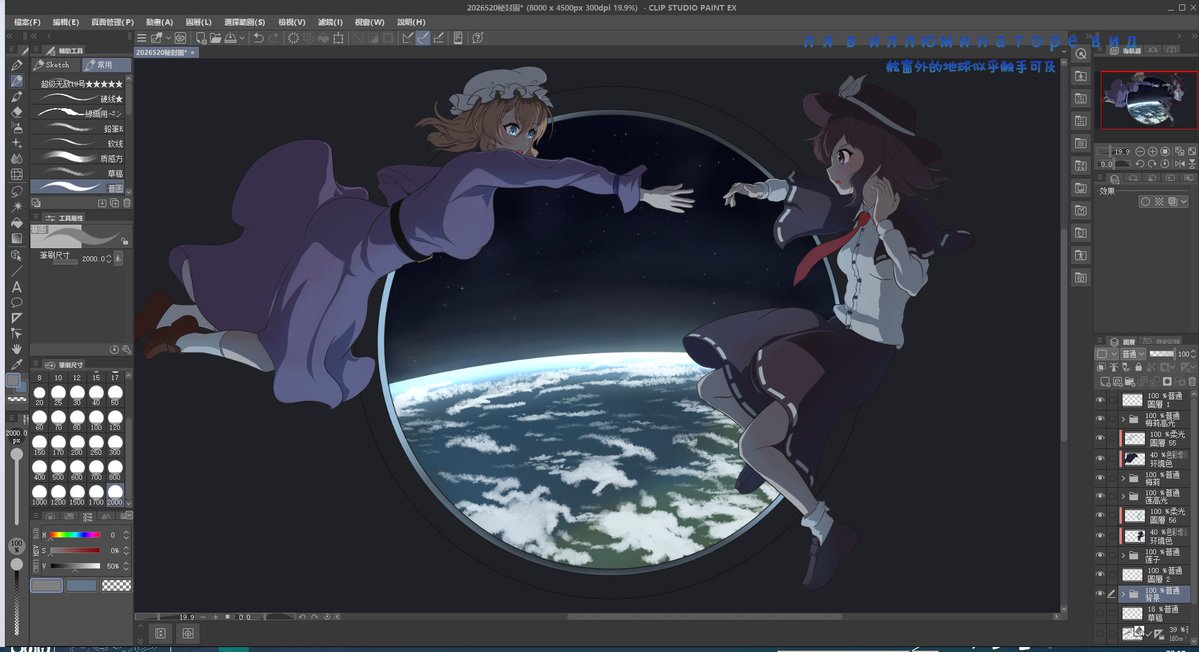Select the Decoration sparkle tool

click(16, 144)
